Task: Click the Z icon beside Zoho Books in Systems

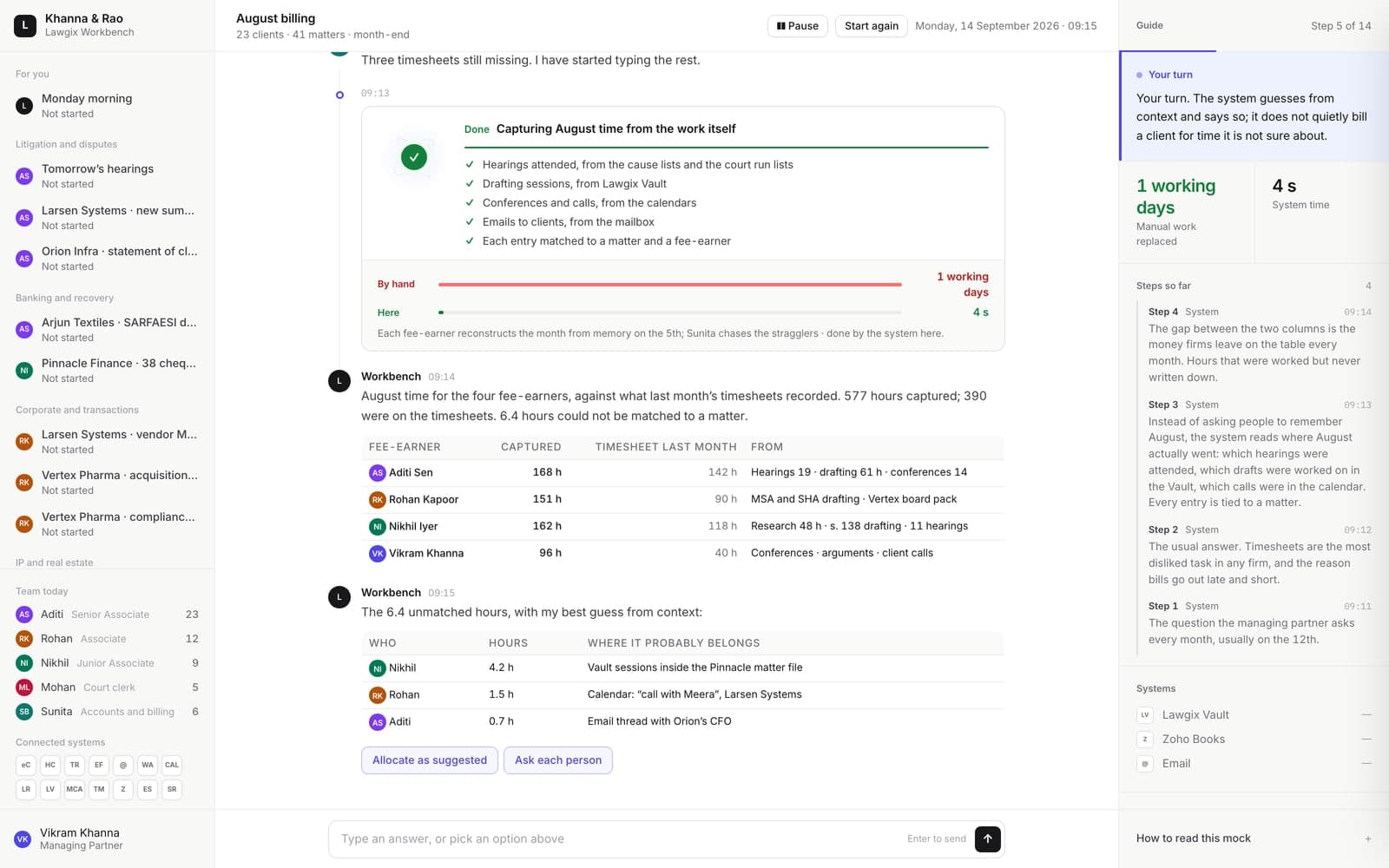Action: pos(1145,740)
